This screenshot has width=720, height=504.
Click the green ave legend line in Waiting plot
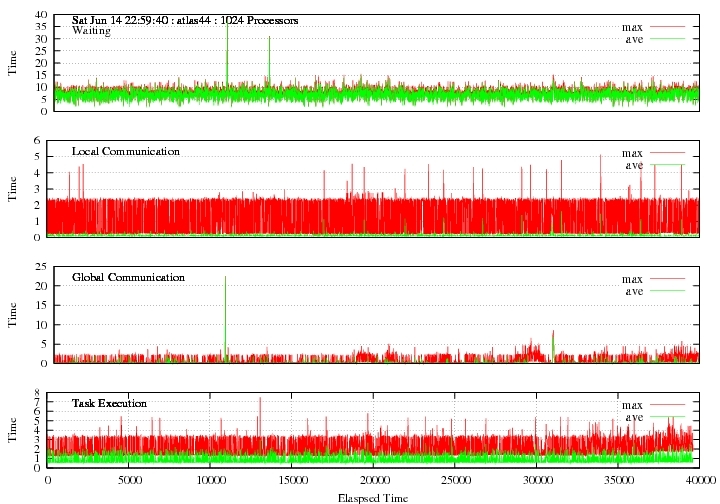coord(667,39)
